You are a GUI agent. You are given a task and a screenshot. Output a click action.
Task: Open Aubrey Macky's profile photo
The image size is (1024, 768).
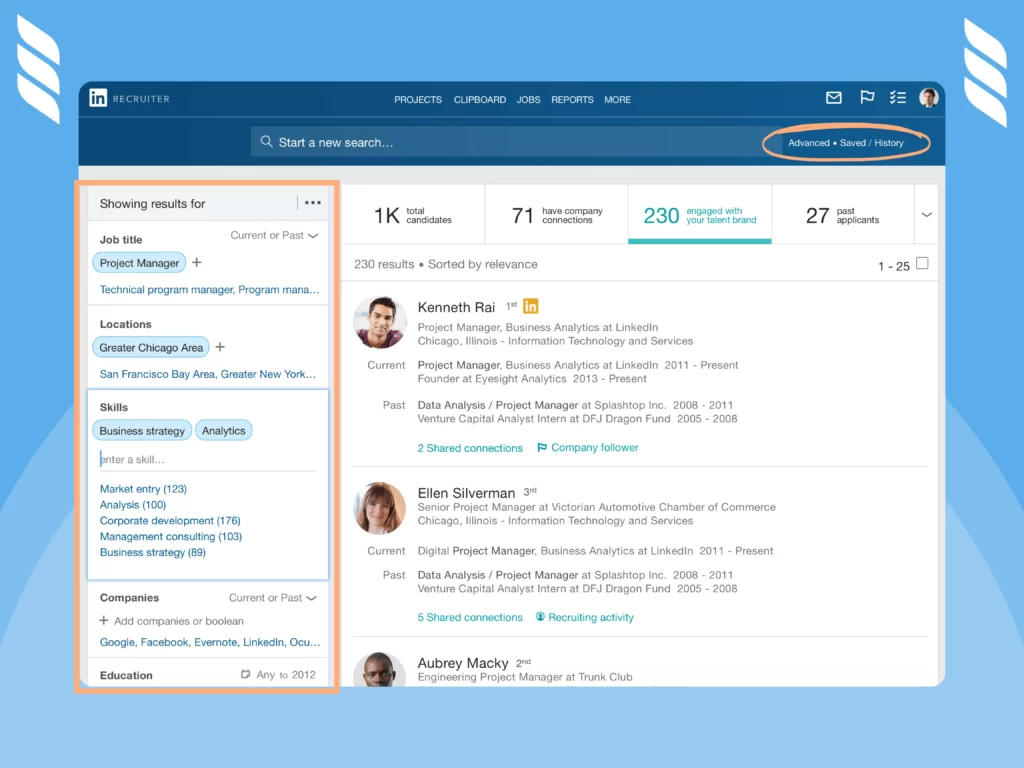(x=379, y=669)
